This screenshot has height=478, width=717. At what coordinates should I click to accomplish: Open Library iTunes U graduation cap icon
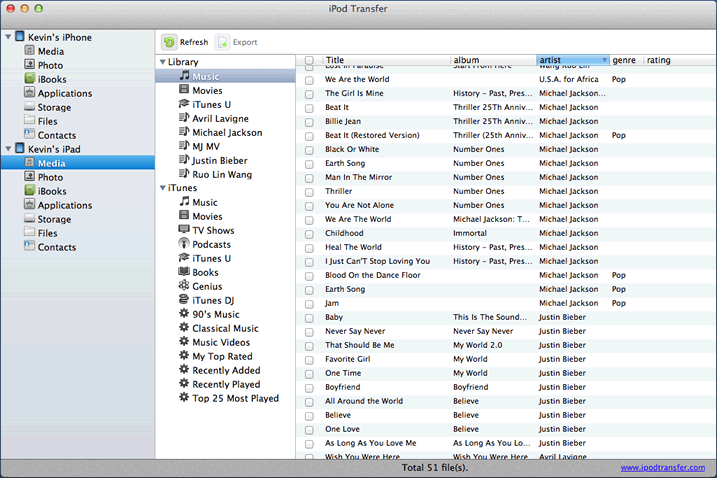(x=184, y=104)
